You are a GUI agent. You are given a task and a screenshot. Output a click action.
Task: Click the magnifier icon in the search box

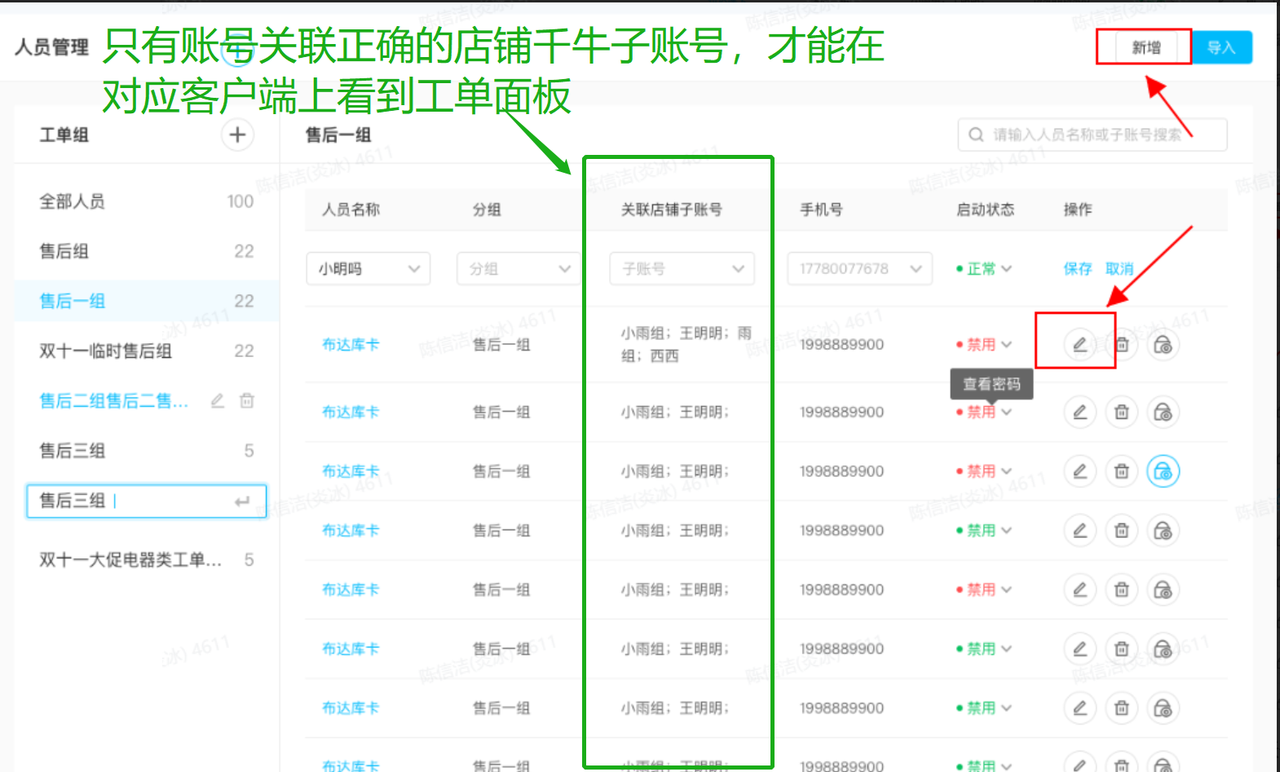(x=976, y=134)
